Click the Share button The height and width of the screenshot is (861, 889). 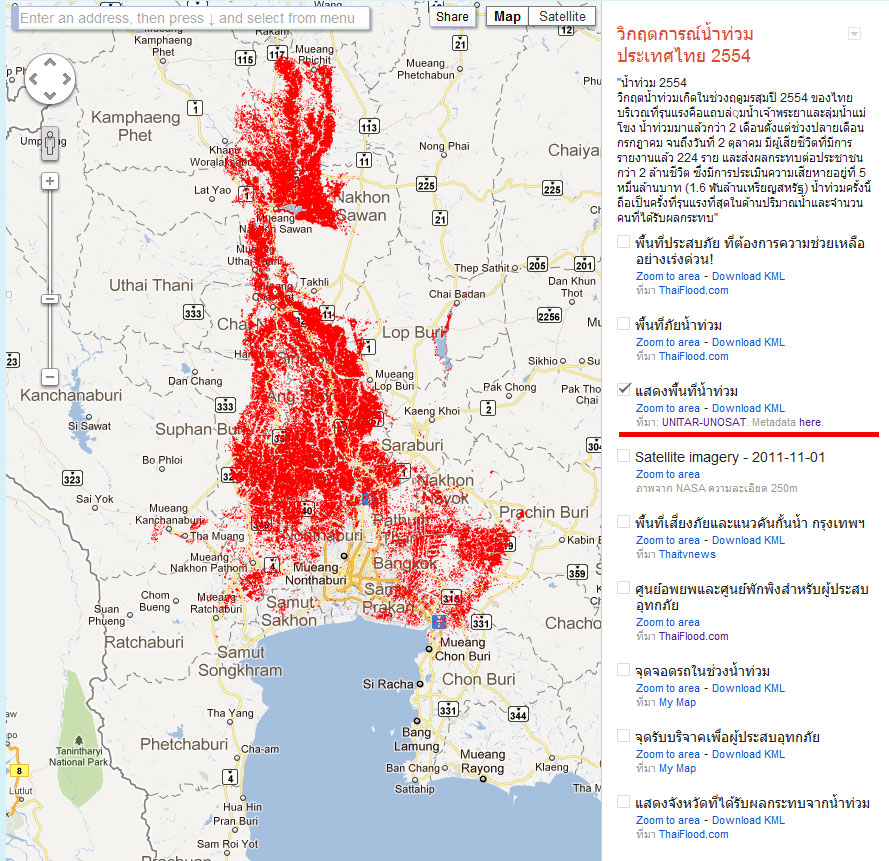pyautogui.click(x=452, y=16)
